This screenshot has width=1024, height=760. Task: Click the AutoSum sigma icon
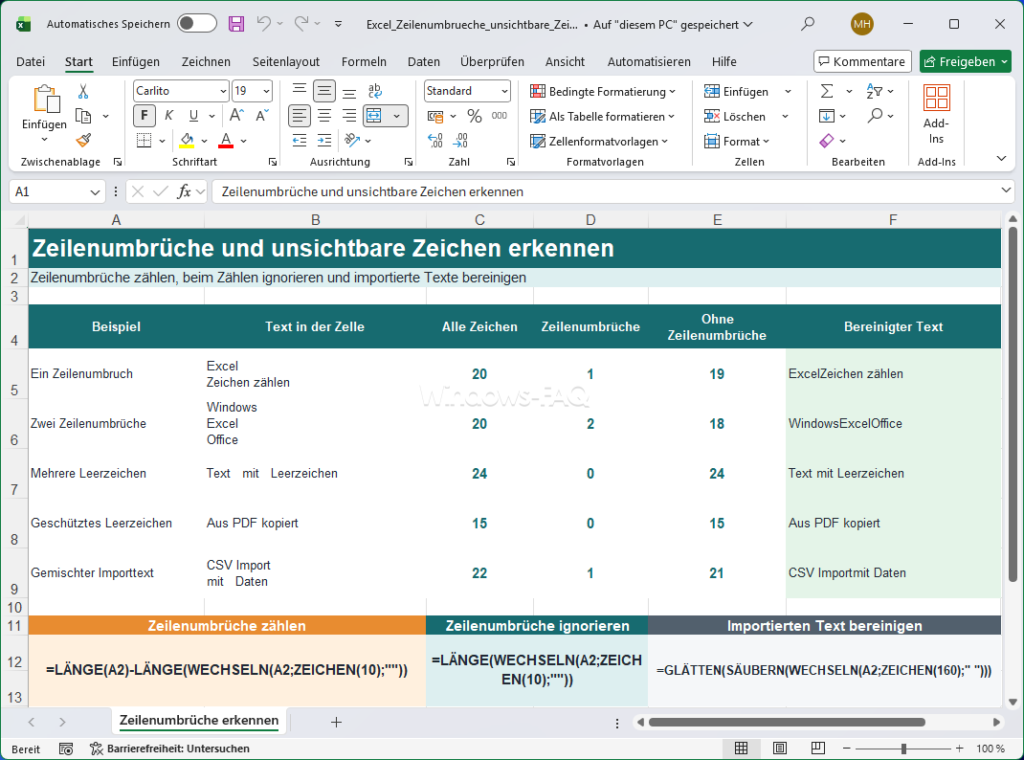(827, 91)
